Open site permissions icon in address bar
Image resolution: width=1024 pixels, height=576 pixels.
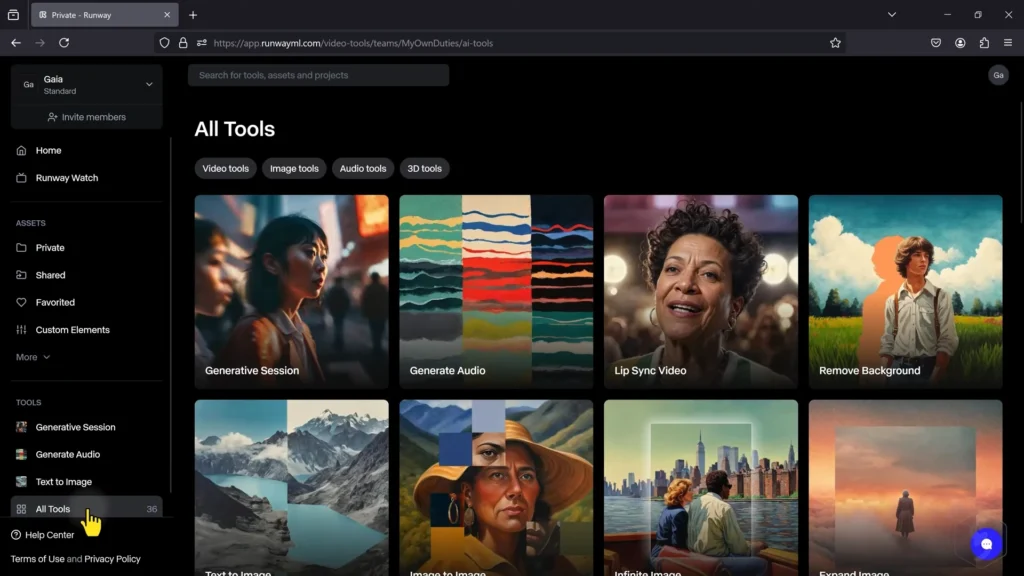[202, 43]
